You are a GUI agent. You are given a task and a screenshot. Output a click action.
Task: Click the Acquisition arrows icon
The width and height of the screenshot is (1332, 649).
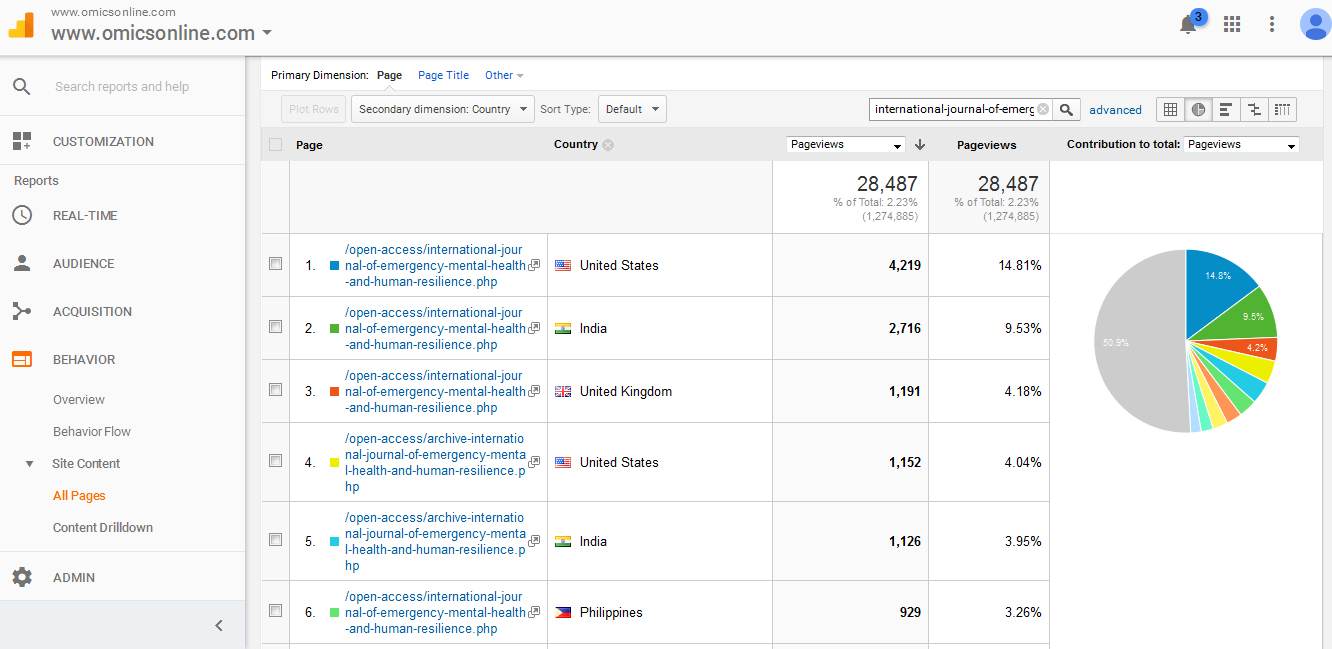click(x=22, y=311)
